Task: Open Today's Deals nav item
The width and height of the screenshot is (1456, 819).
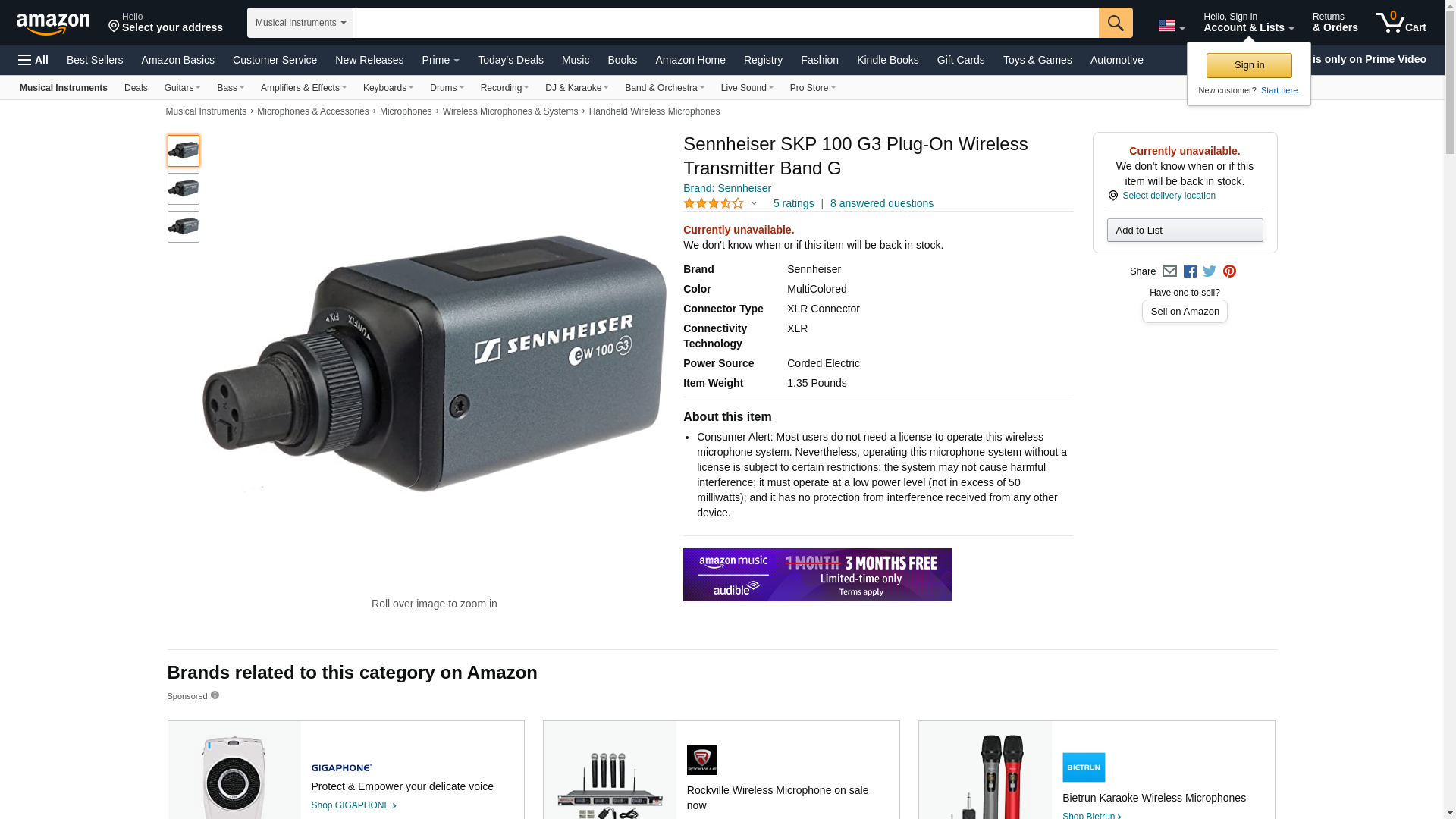Action: [510, 60]
